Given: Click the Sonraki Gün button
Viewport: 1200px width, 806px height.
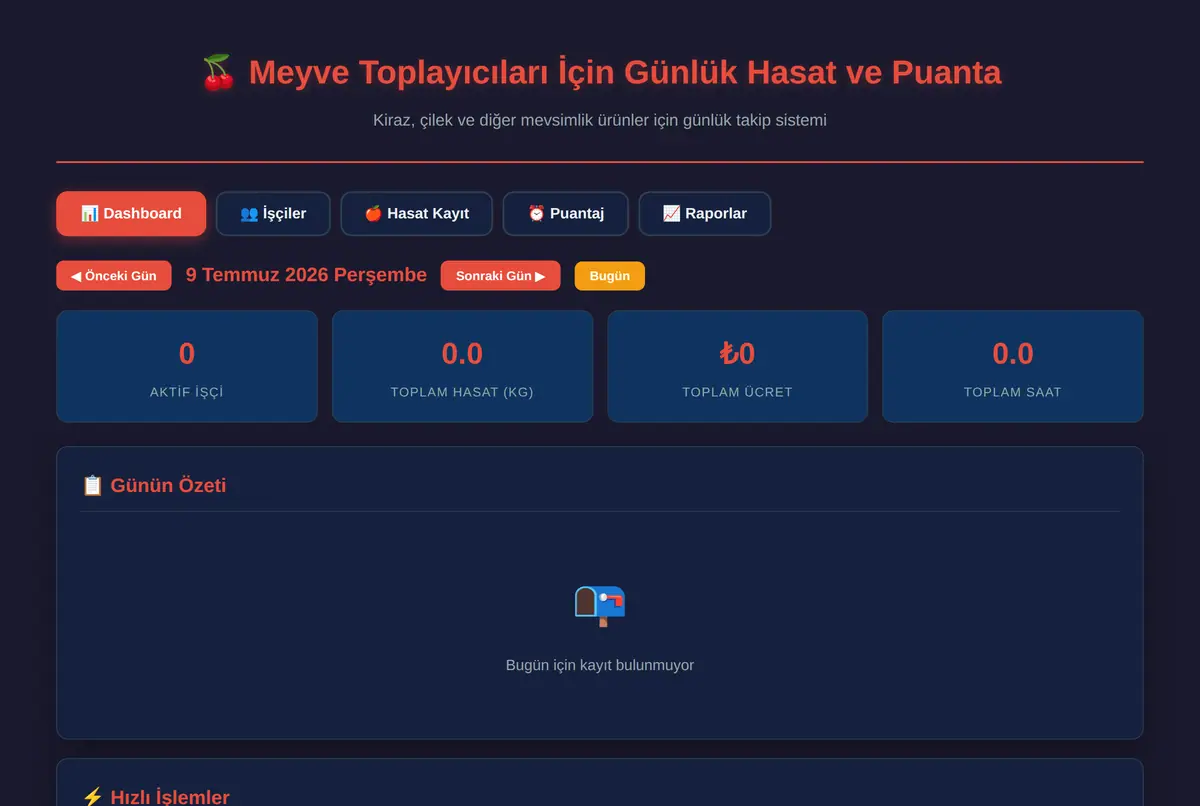Looking at the screenshot, I should pos(500,276).
